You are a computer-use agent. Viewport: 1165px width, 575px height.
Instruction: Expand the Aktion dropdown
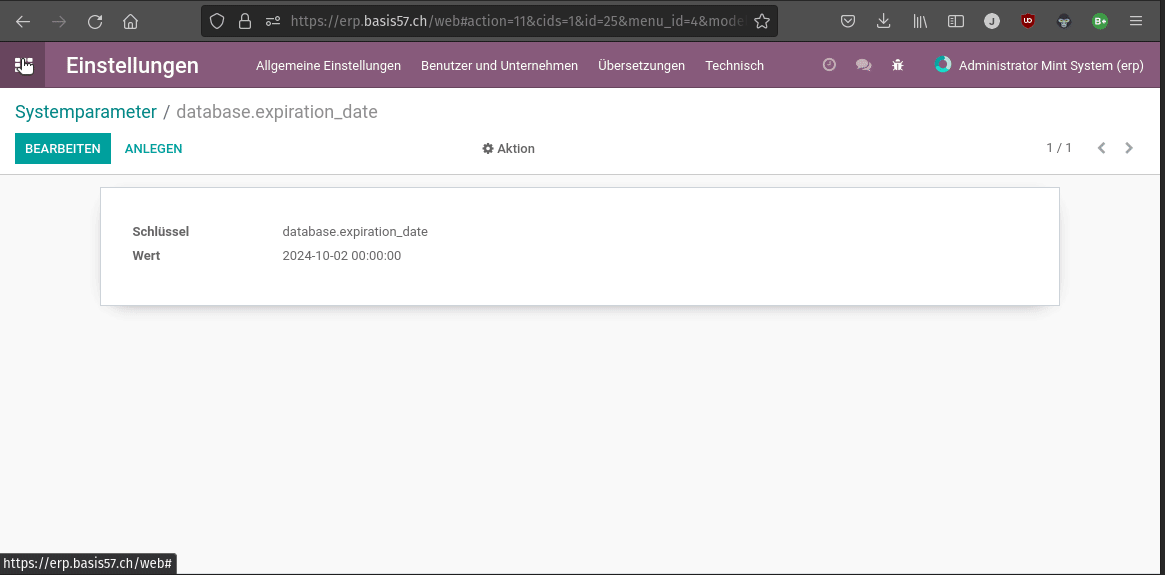pos(508,149)
